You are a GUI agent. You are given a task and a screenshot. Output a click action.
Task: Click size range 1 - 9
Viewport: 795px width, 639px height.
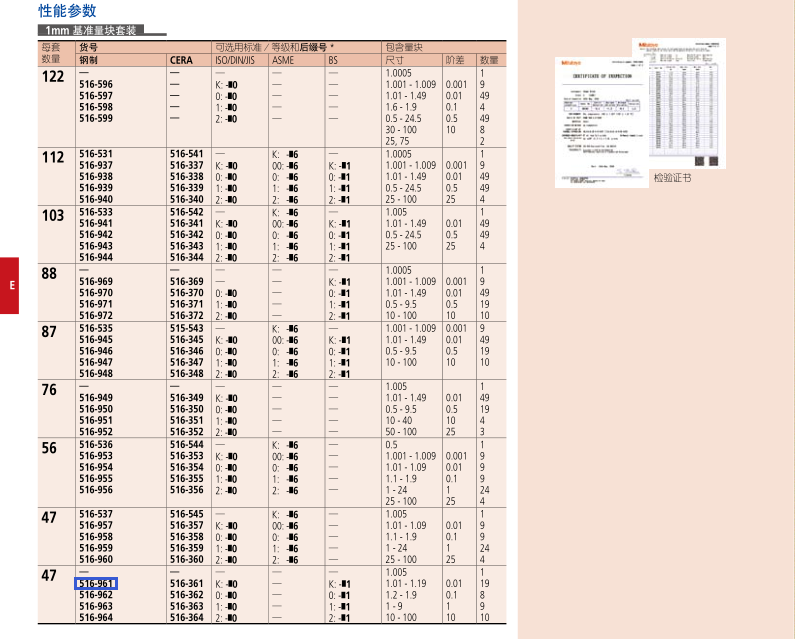(394, 607)
